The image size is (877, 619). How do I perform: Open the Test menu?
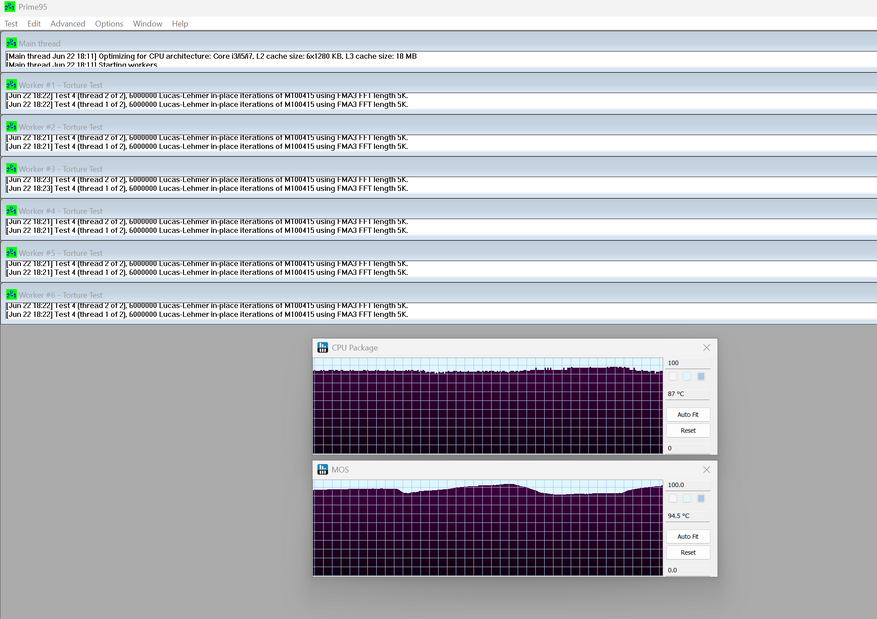(11, 24)
